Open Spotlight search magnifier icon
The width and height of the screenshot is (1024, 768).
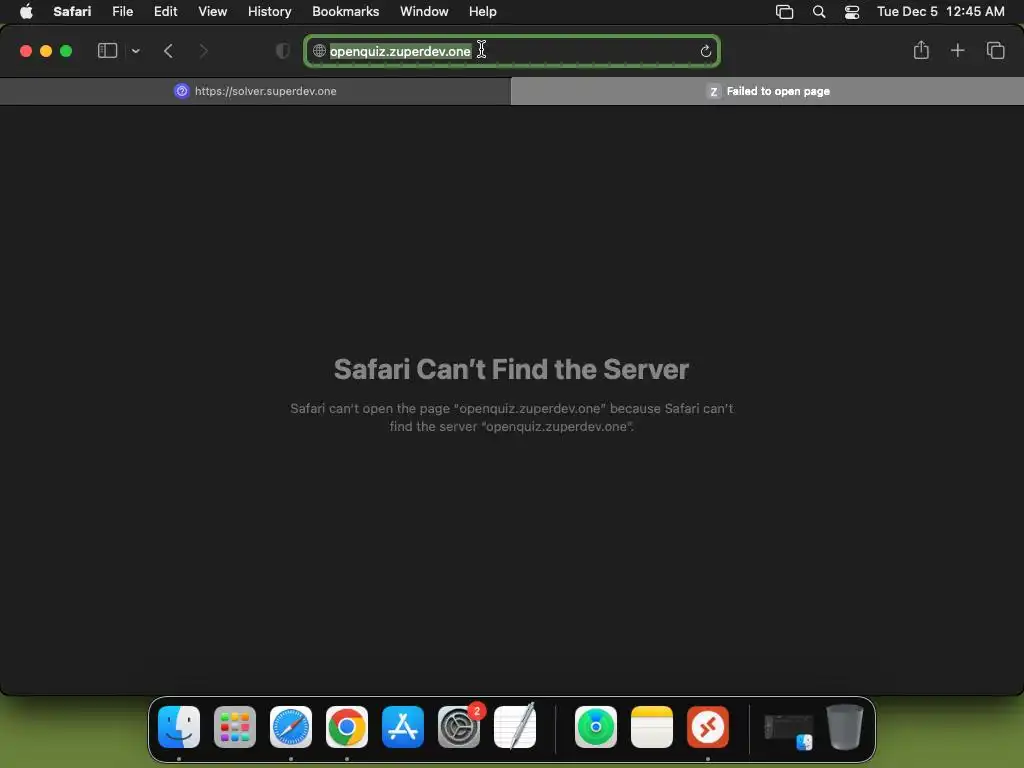tap(818, 12)
